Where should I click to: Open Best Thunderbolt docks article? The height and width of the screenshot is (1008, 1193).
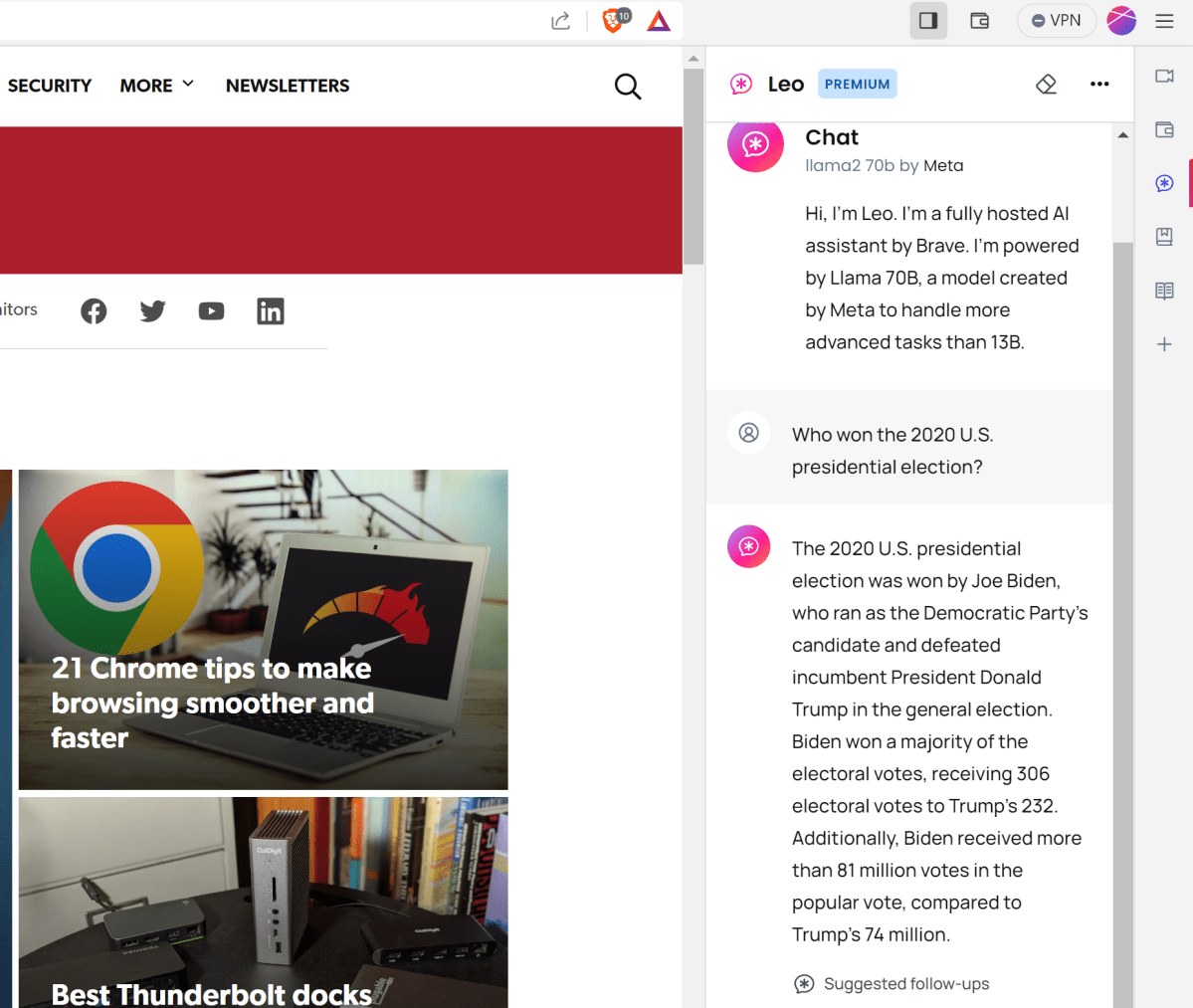264,903
